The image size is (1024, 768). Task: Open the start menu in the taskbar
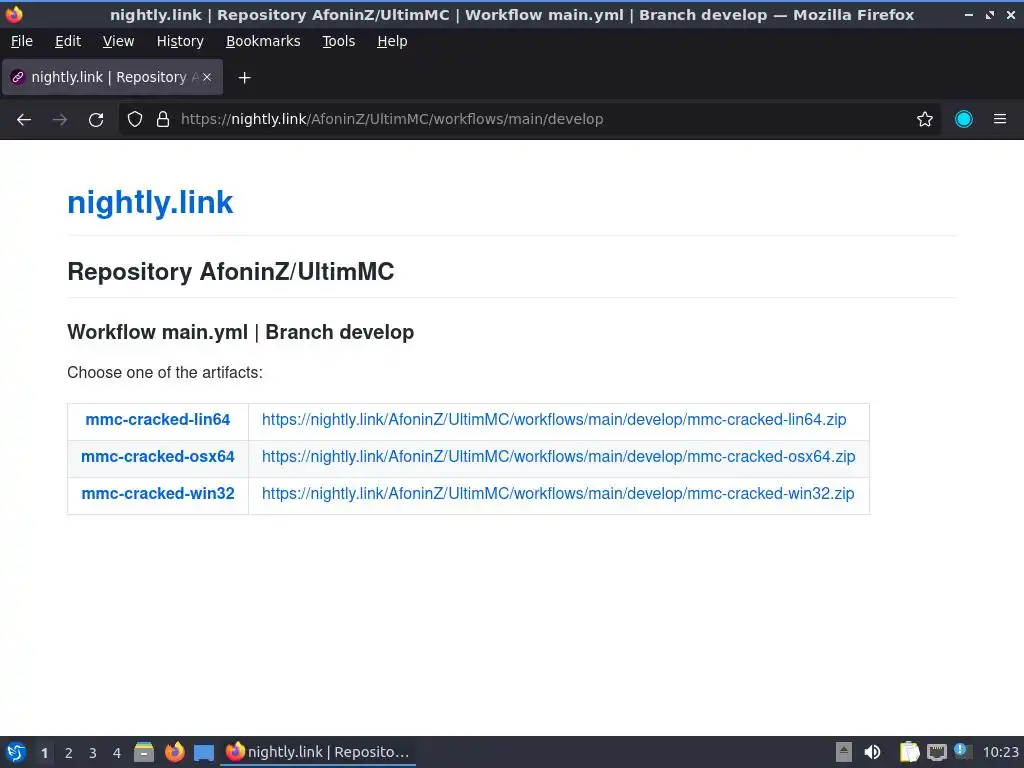(x=16, y=752)
